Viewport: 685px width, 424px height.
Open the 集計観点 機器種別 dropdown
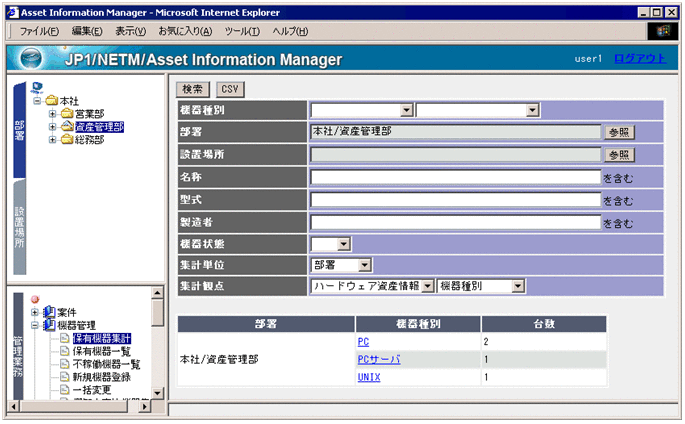pyautogui.click(x=518, y=286)
